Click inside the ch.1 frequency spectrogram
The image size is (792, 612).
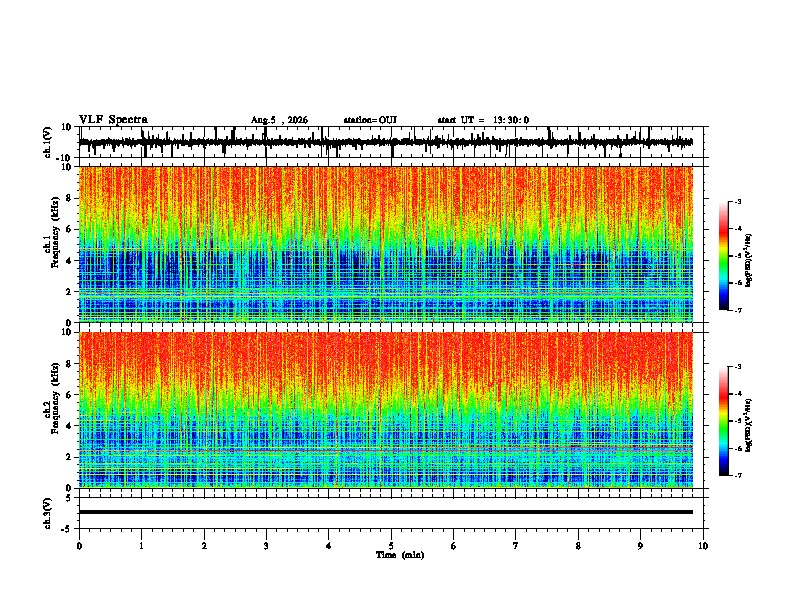pyautogui.click(x=386, y=244)
